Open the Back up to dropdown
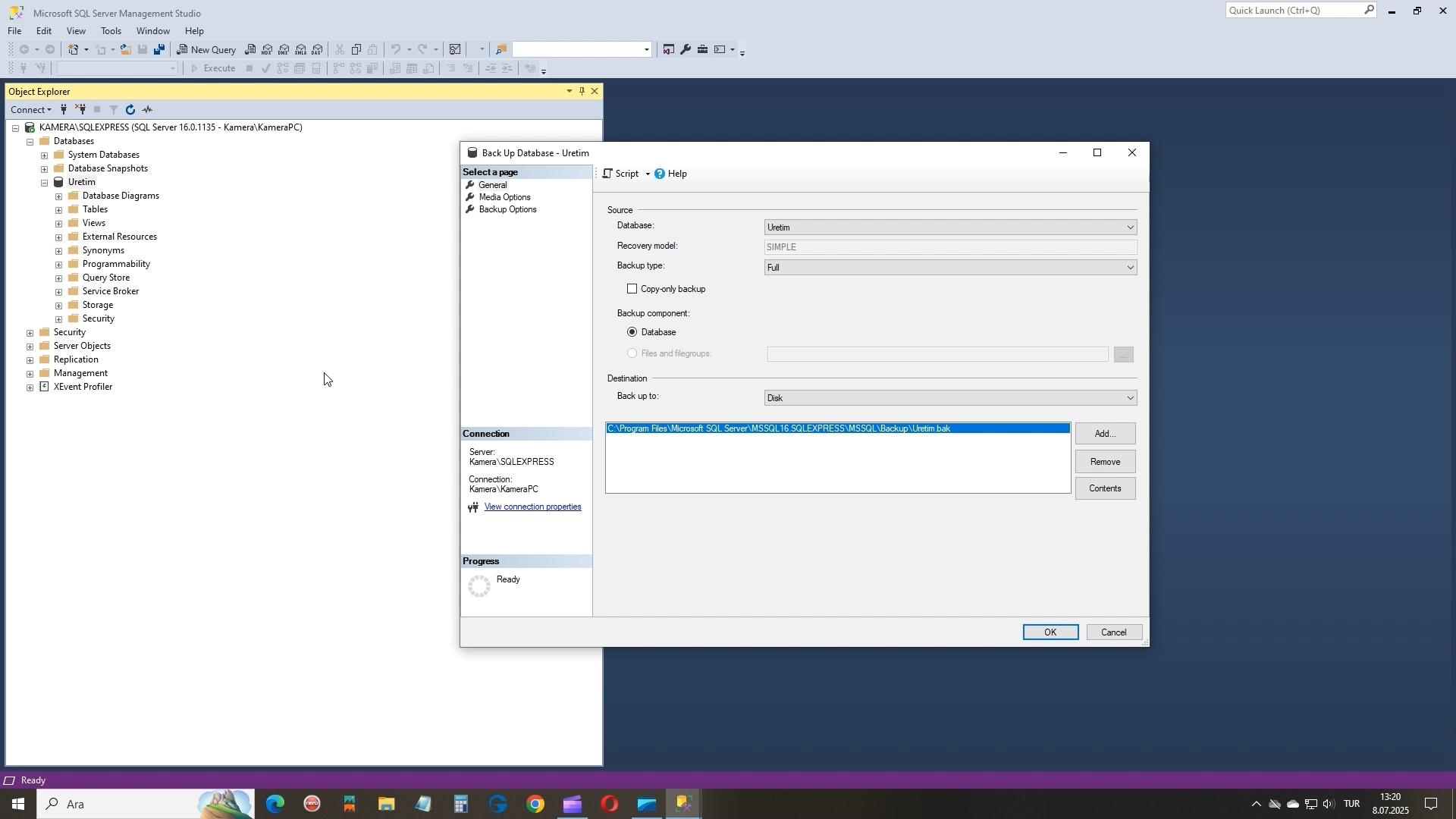Screen dimensions: 1456x819 pyautogui.click(x=950, y=398)
